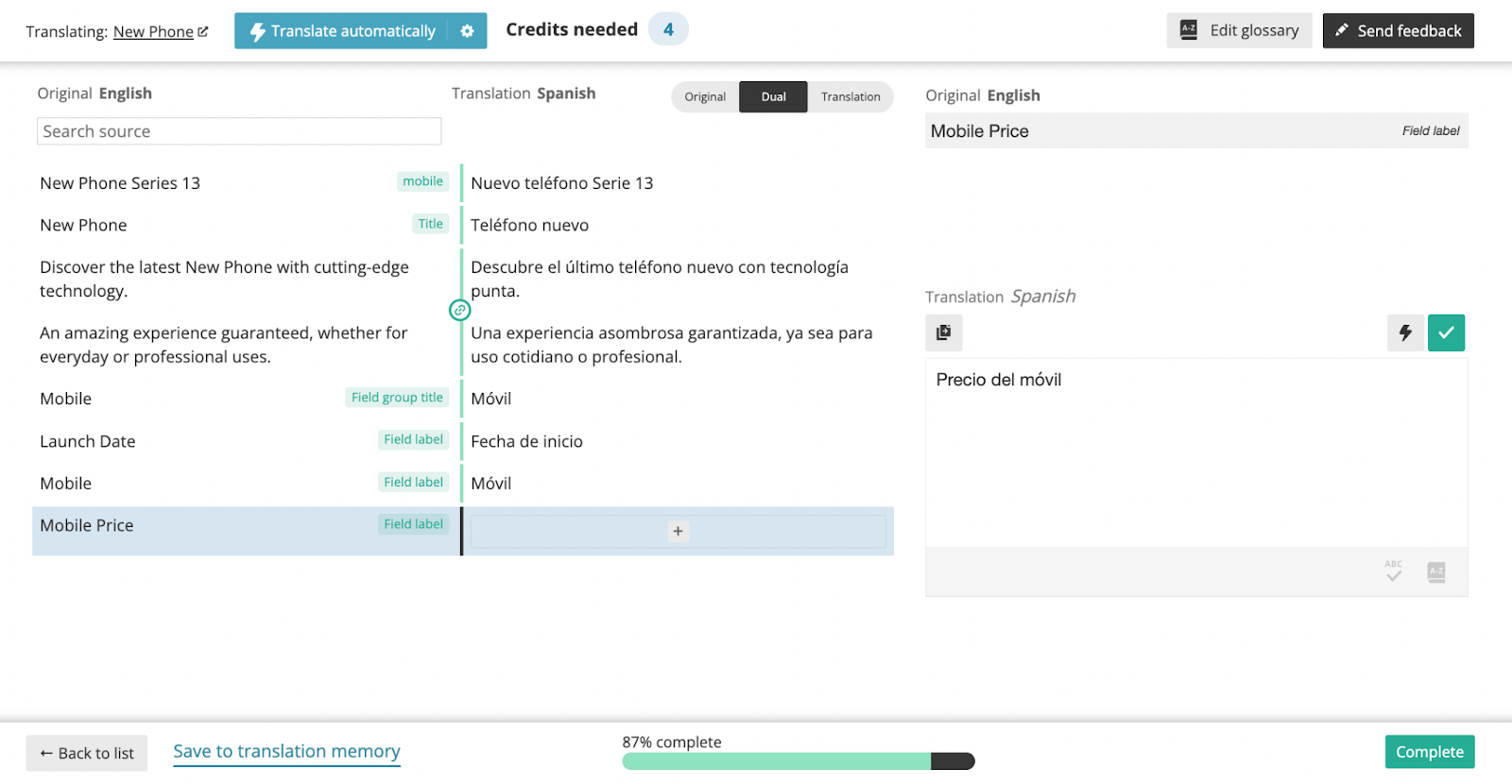Run spell check ABC icon
Viewport: 1512px width, 784px height.
click(x=1394, y=571)
